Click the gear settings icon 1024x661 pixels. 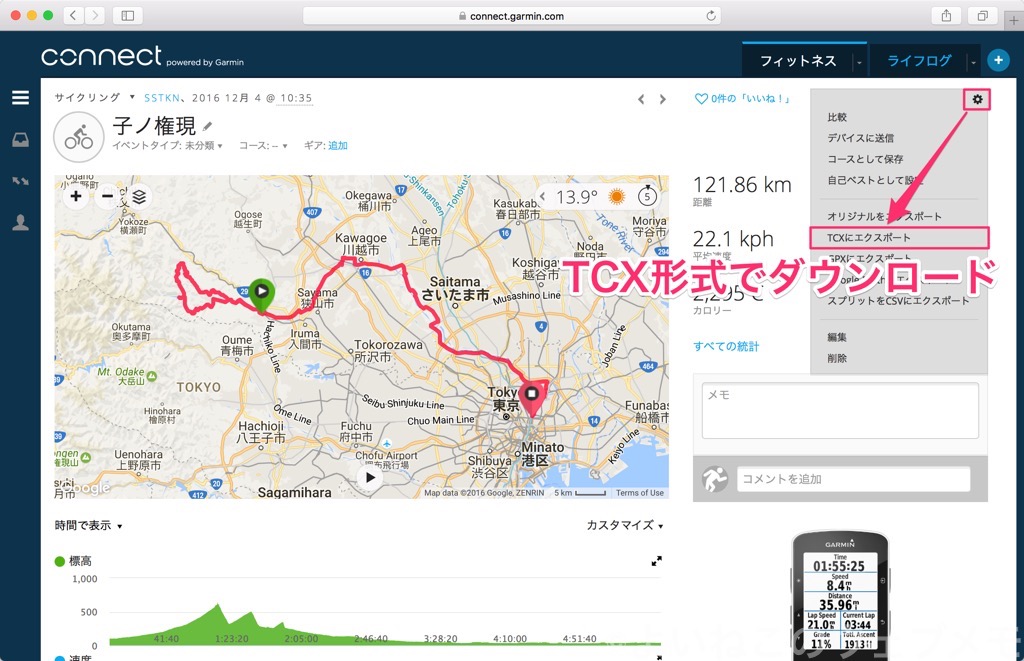pos(977,99)
